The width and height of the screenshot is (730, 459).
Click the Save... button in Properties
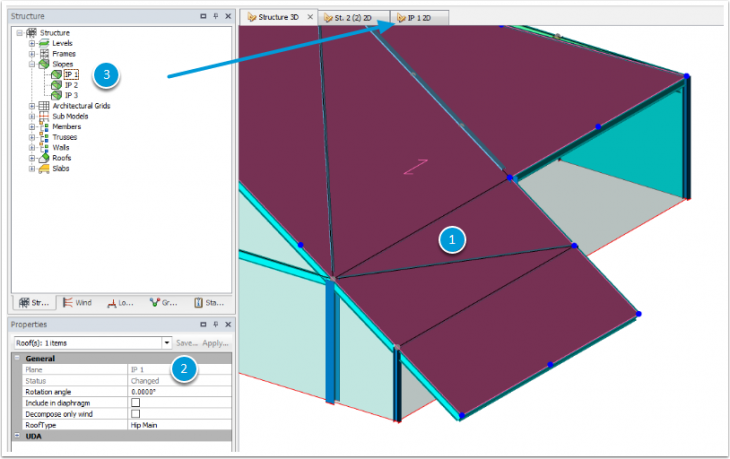tap(187, 343)
